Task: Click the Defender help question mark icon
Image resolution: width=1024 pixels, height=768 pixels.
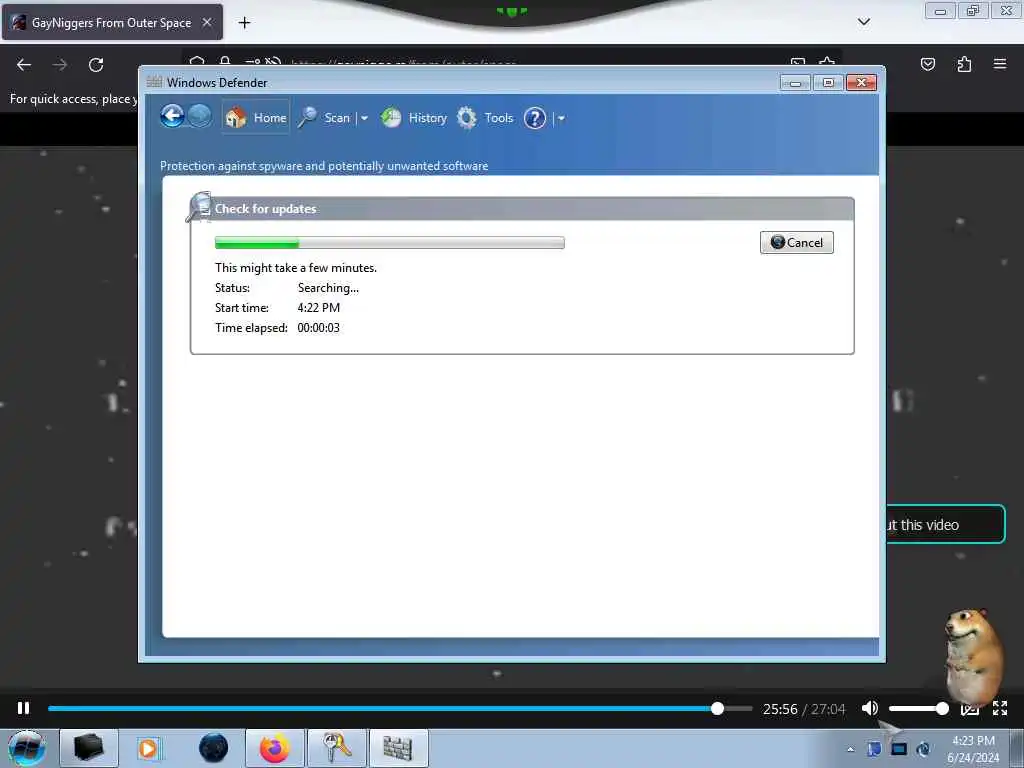Action: (x=535, y=118)
